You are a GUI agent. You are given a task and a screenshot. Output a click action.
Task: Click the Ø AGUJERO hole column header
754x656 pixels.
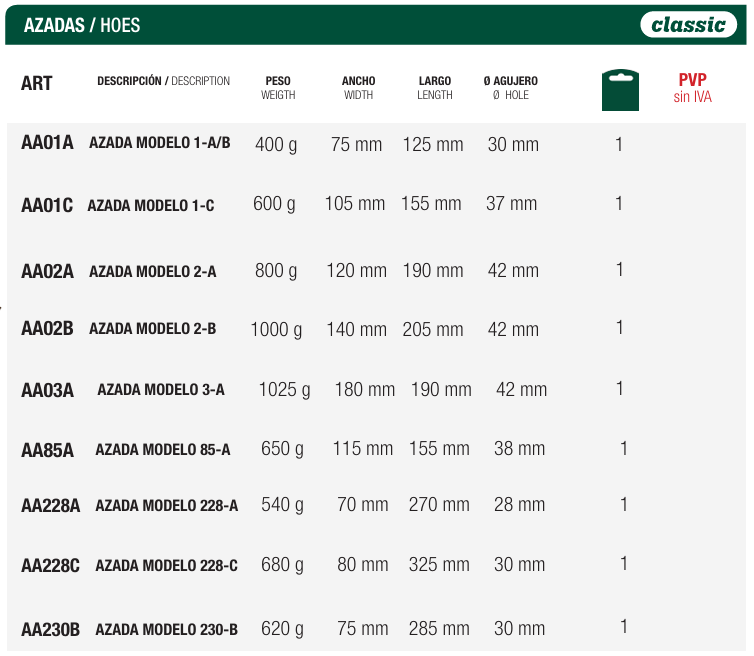pos(510,88)
